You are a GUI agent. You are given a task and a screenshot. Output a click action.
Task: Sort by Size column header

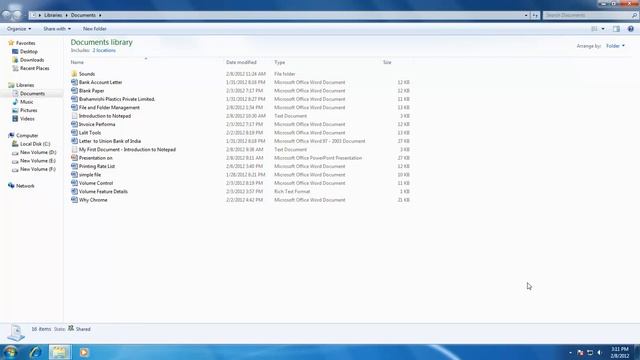[x=387, y=62]
